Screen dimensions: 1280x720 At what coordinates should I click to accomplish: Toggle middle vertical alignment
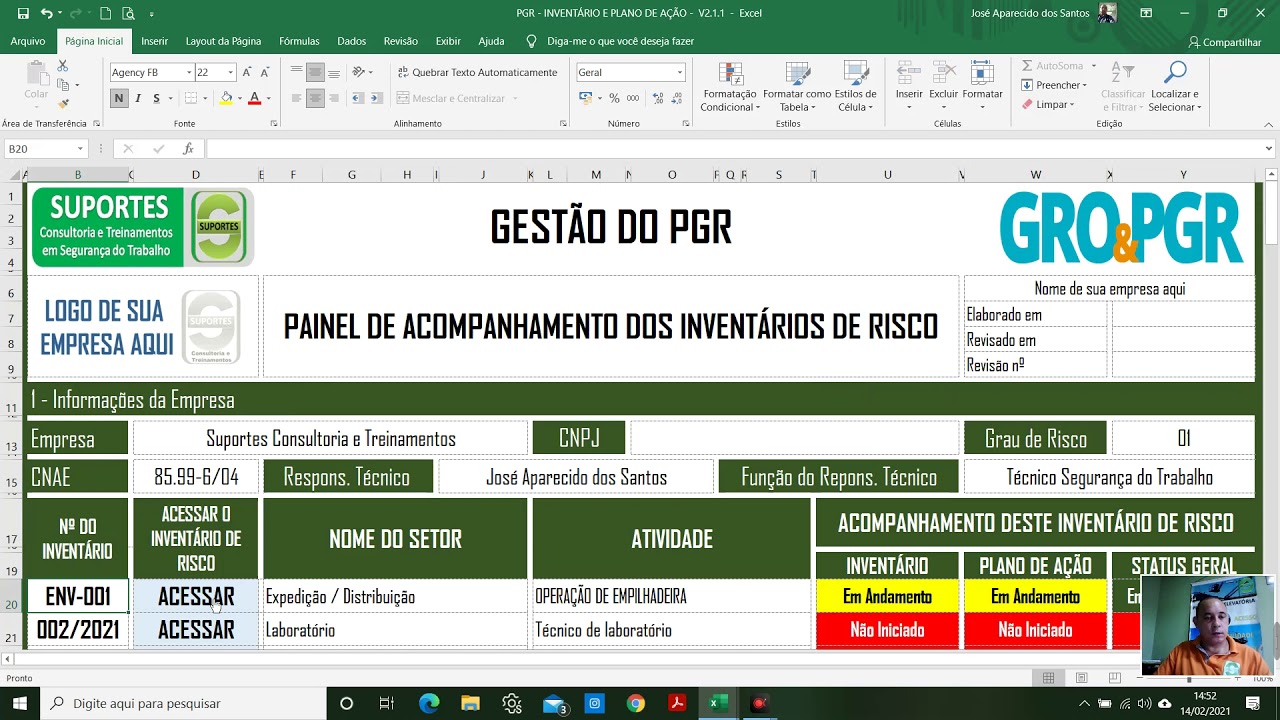[x=316, y=72]
